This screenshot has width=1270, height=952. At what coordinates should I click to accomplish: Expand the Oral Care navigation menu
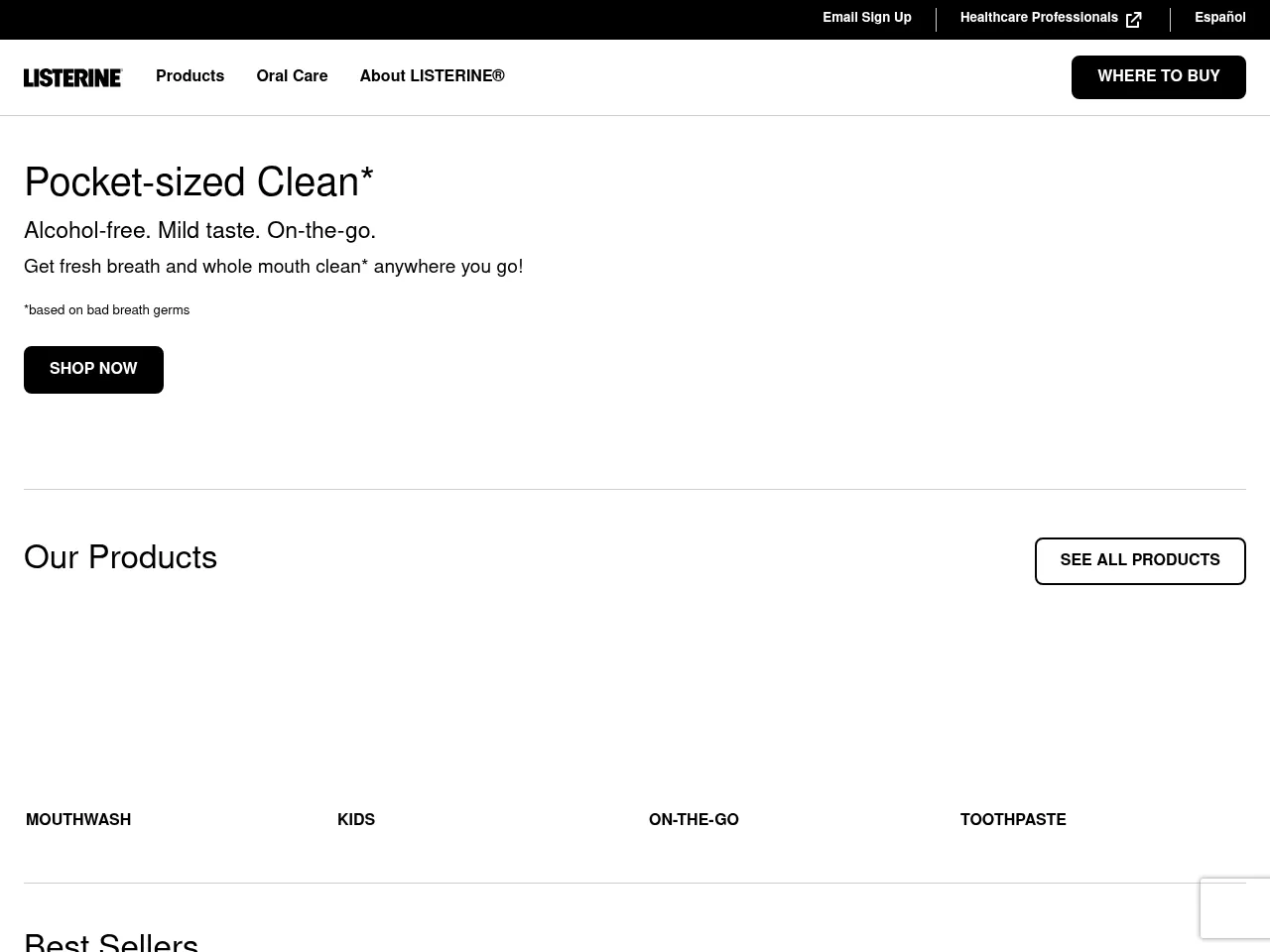click(x=292, y=76)
